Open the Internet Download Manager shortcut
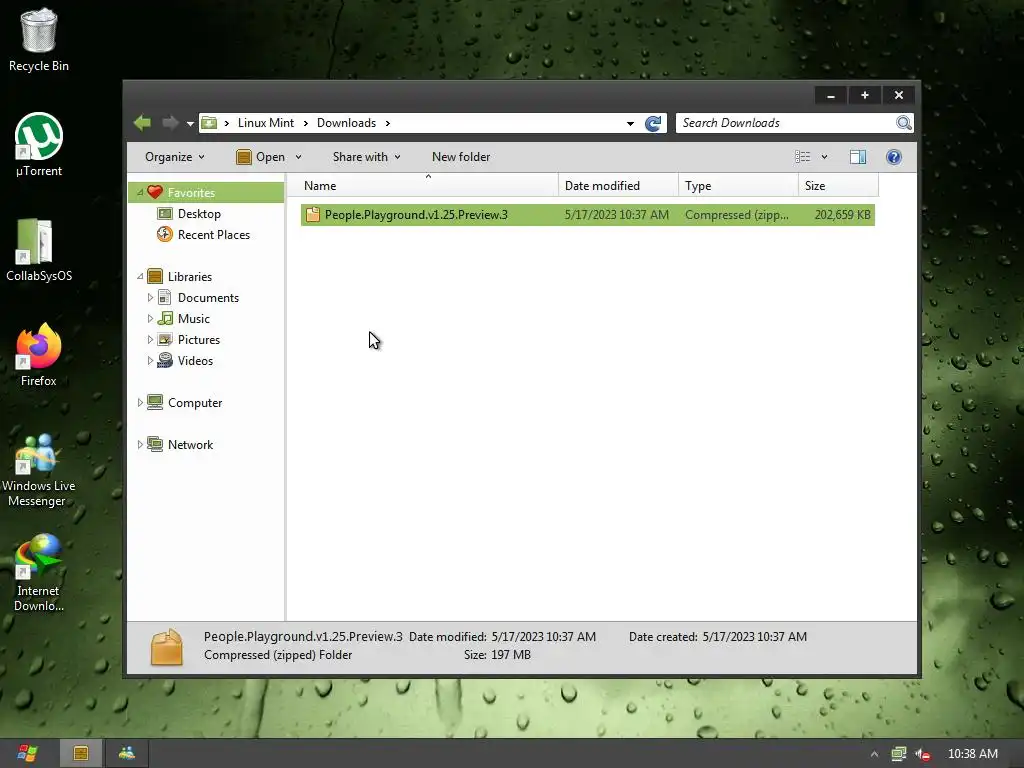The height and width of the screenshot is (768, 1024). pyautogui.click(x=39, y=573)
